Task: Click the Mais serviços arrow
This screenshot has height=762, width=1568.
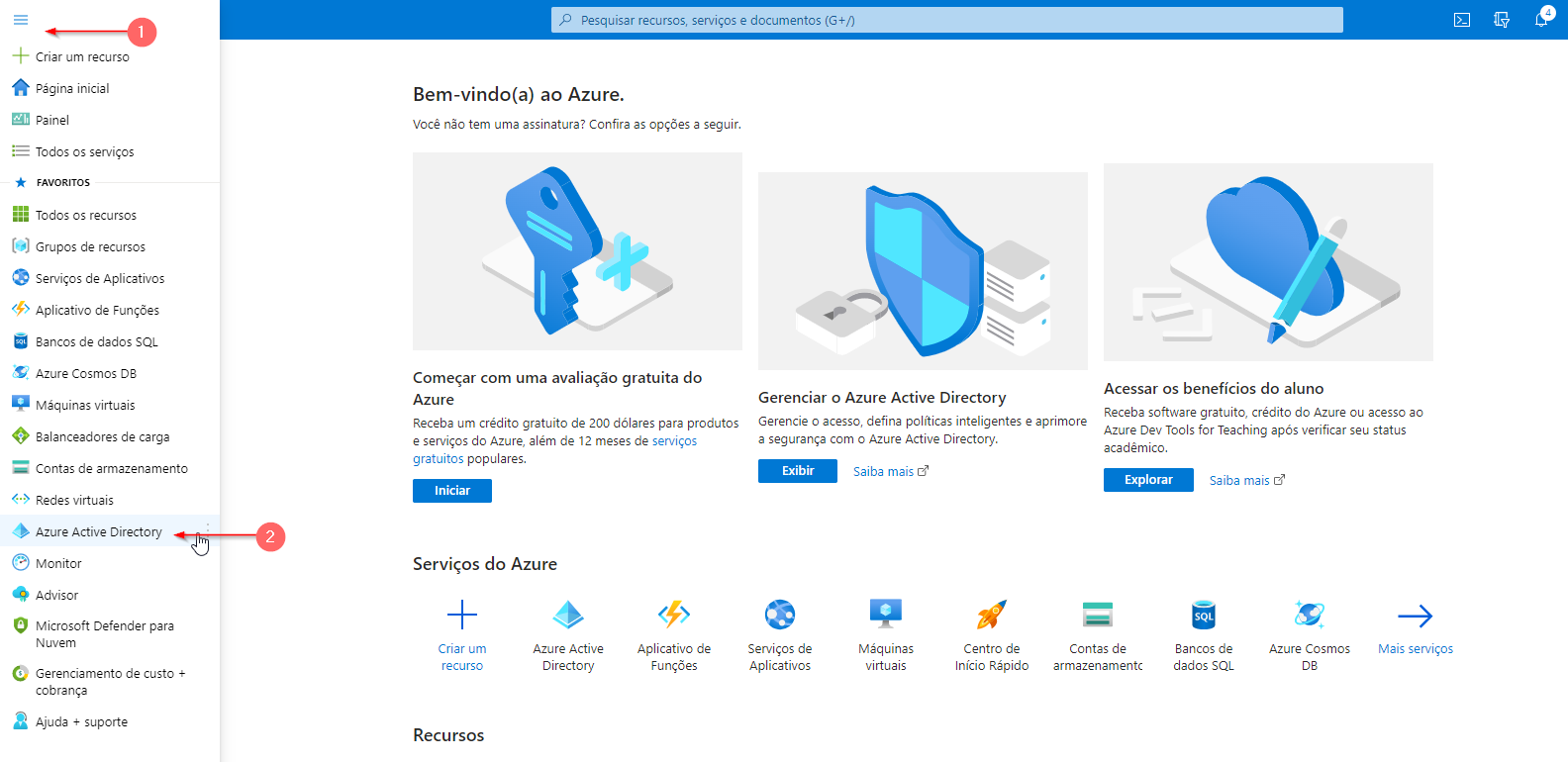Action: (1416, 617)
